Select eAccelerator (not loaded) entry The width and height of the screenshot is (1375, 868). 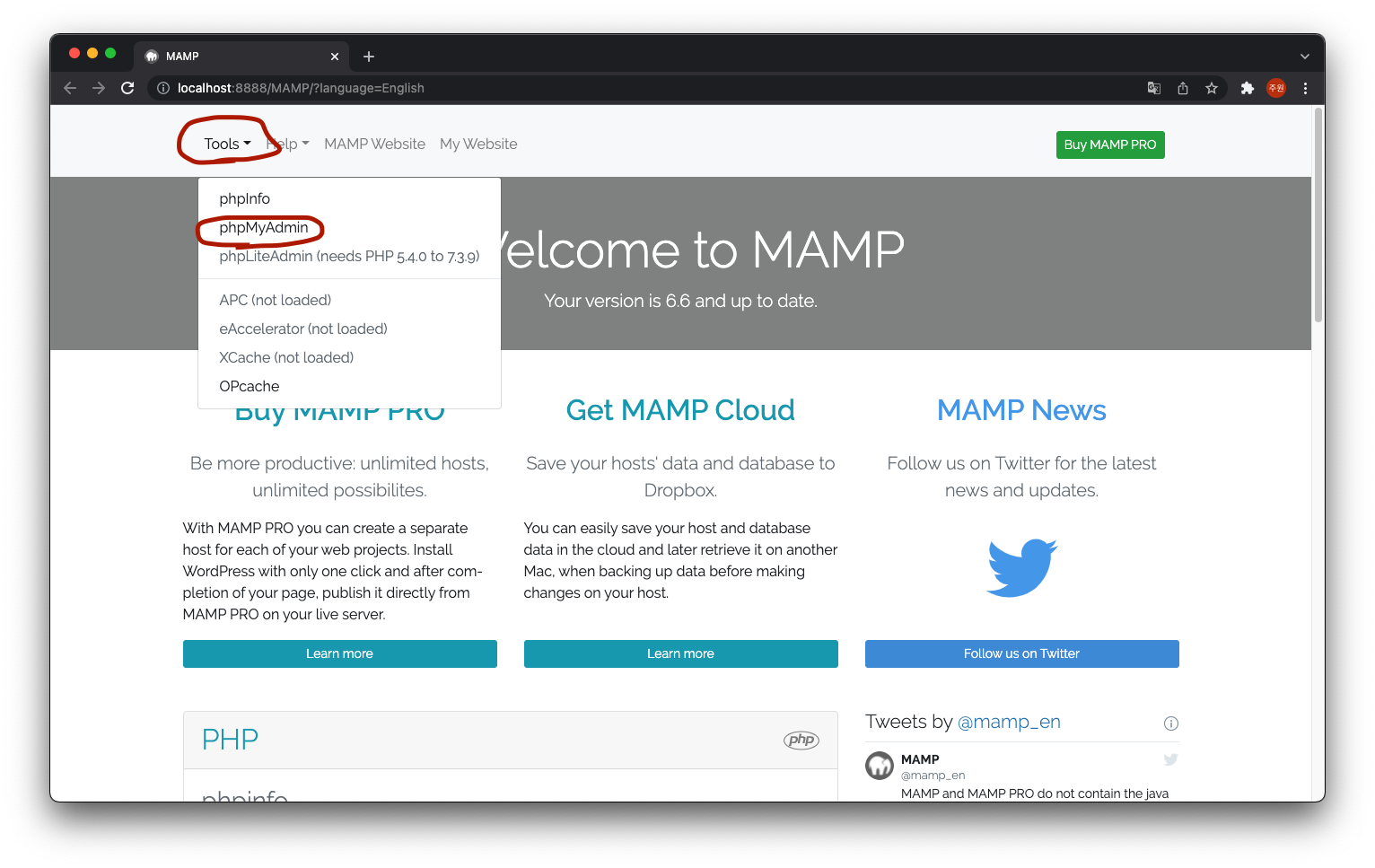point(349,329)
